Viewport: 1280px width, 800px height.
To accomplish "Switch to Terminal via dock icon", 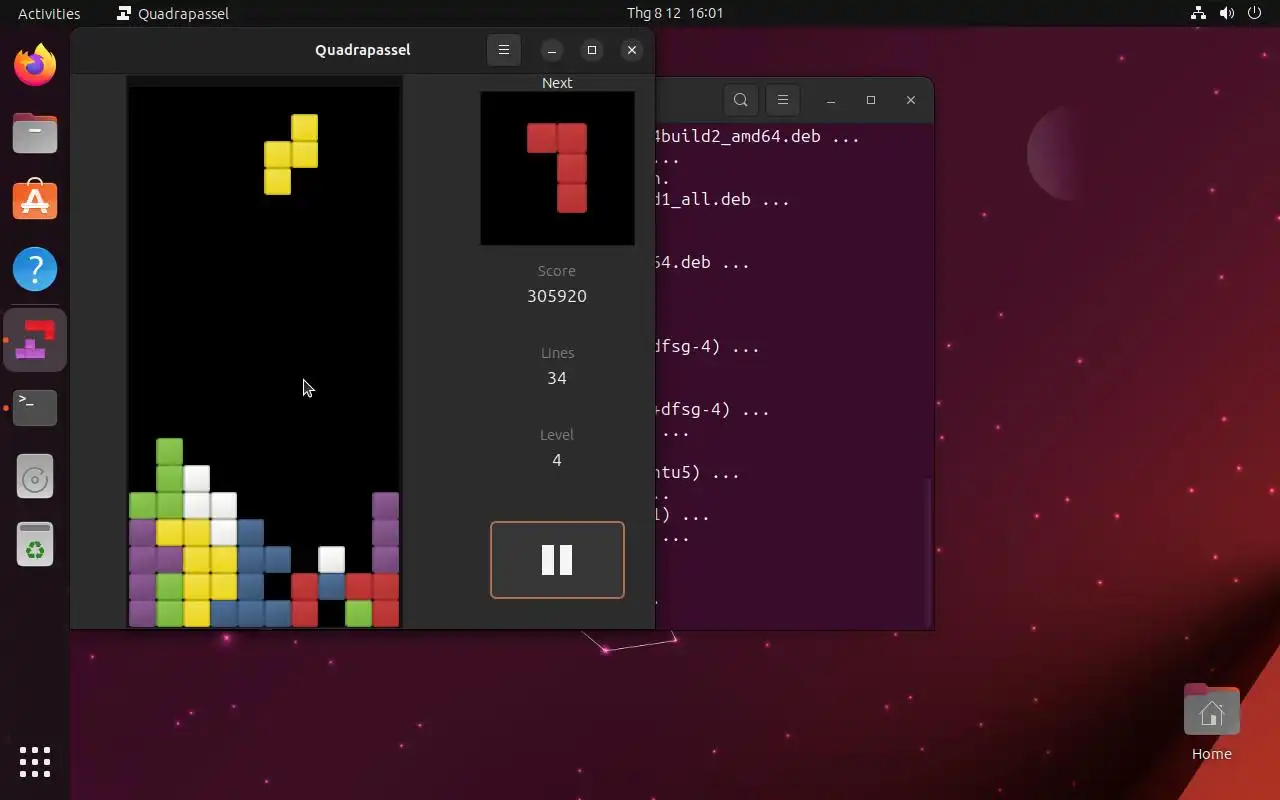I will [35, 407].
